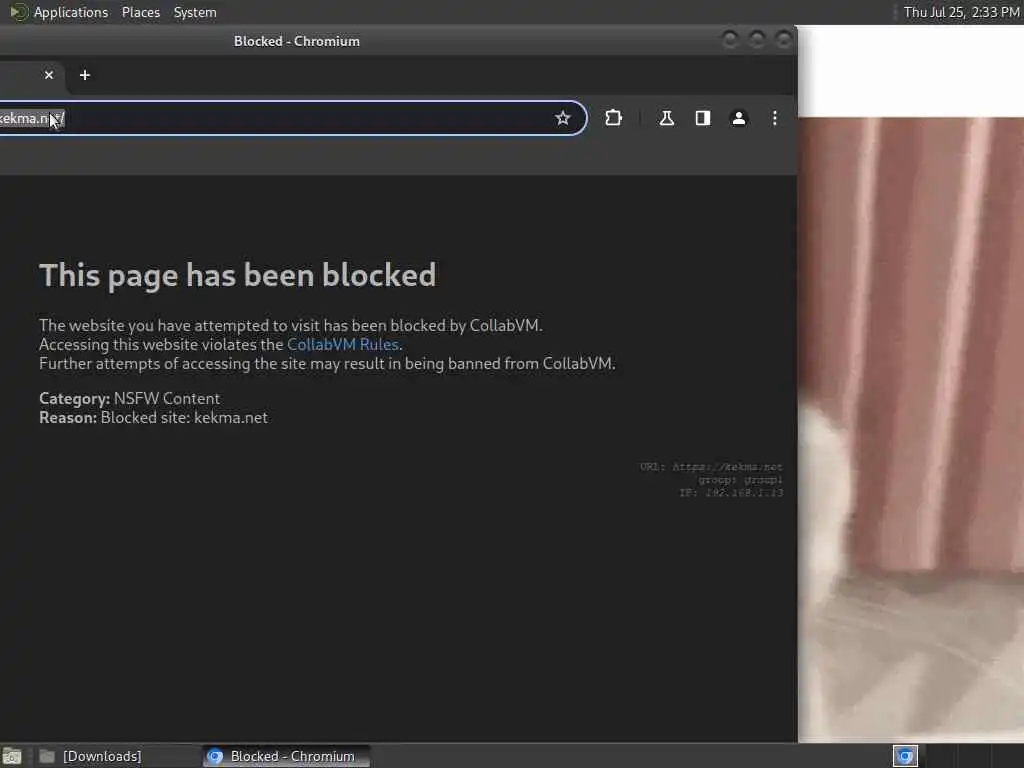Open the Applications menu

coord(71,12)
